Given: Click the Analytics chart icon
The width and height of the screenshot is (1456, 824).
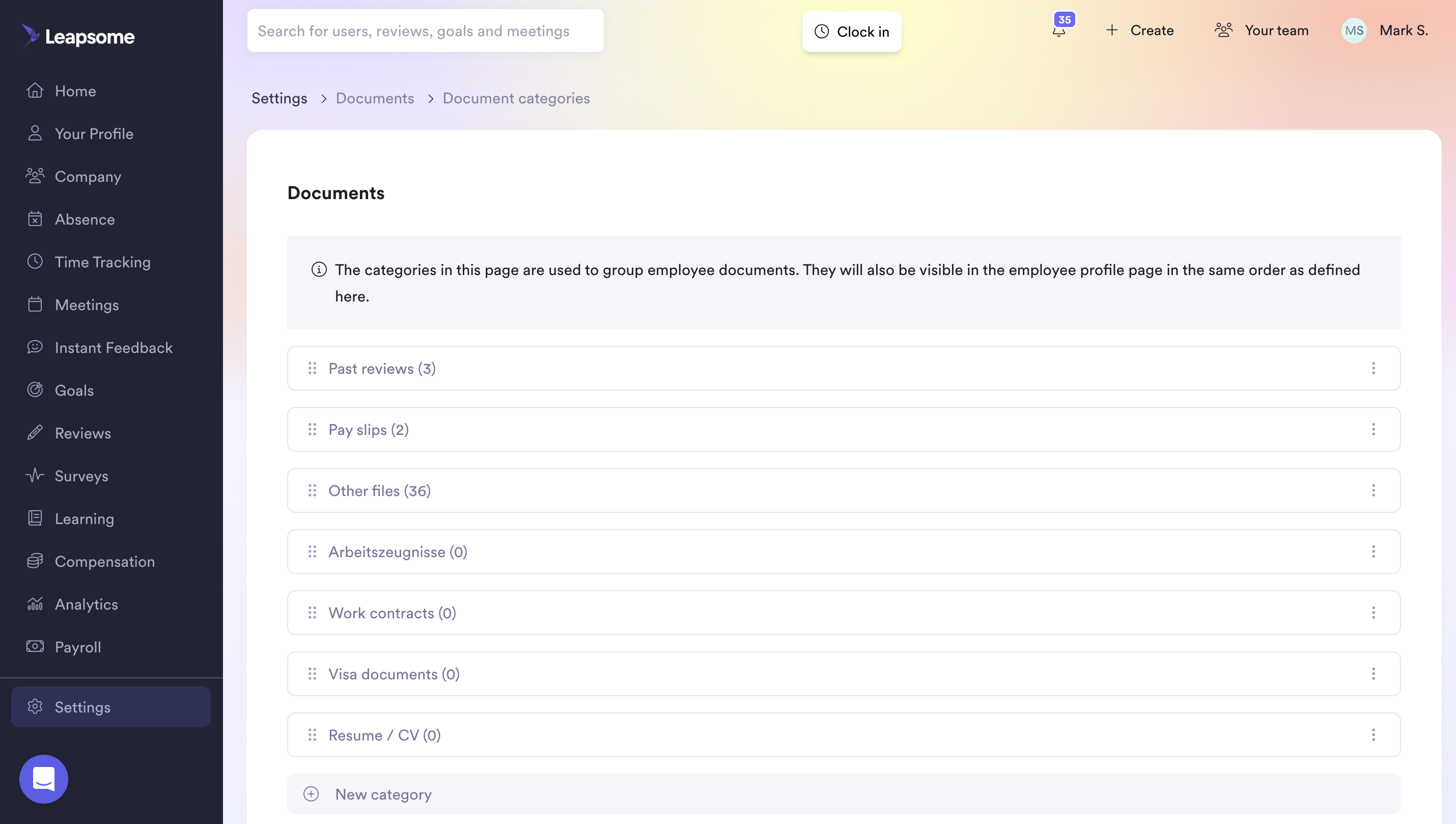Looking at the screenshot, I should [35, 604].
